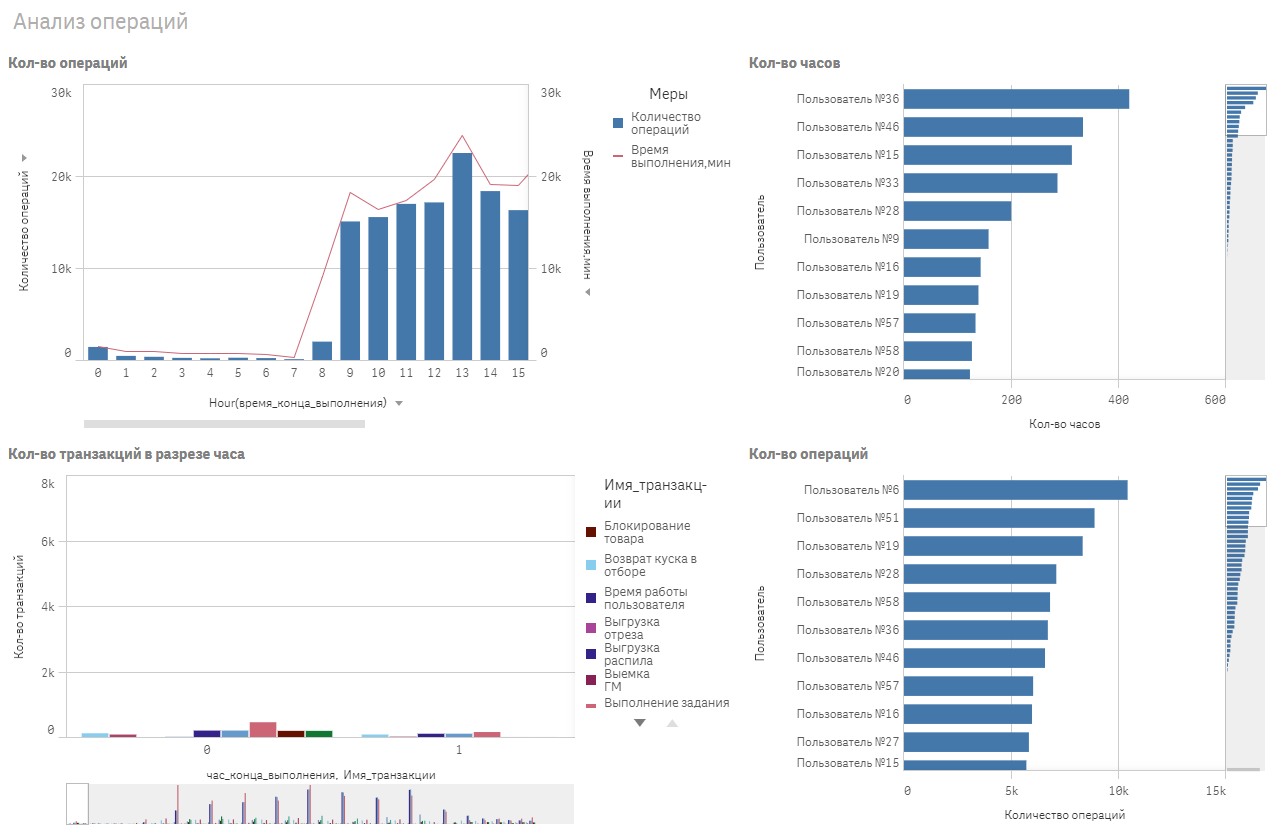Click the arrow beside right axis label Время выполнения

pos(587,292)
